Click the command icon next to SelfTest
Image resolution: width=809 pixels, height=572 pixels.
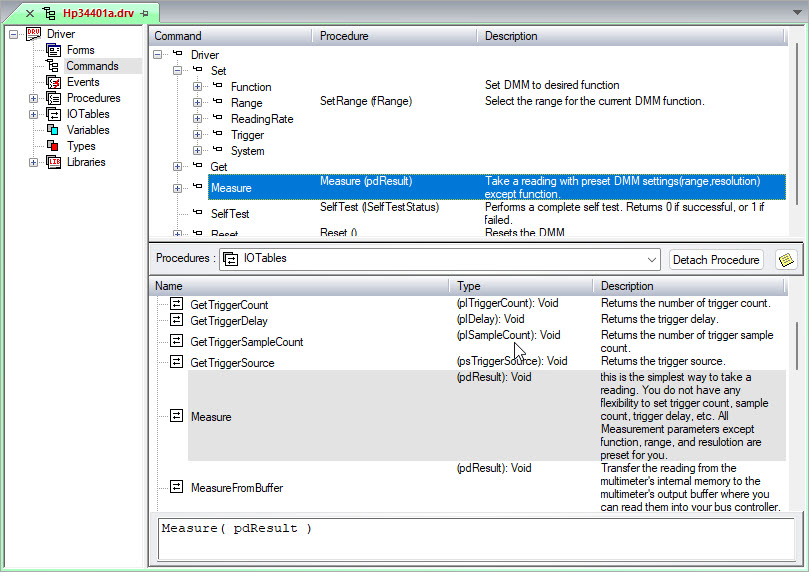tap(198, 211)
